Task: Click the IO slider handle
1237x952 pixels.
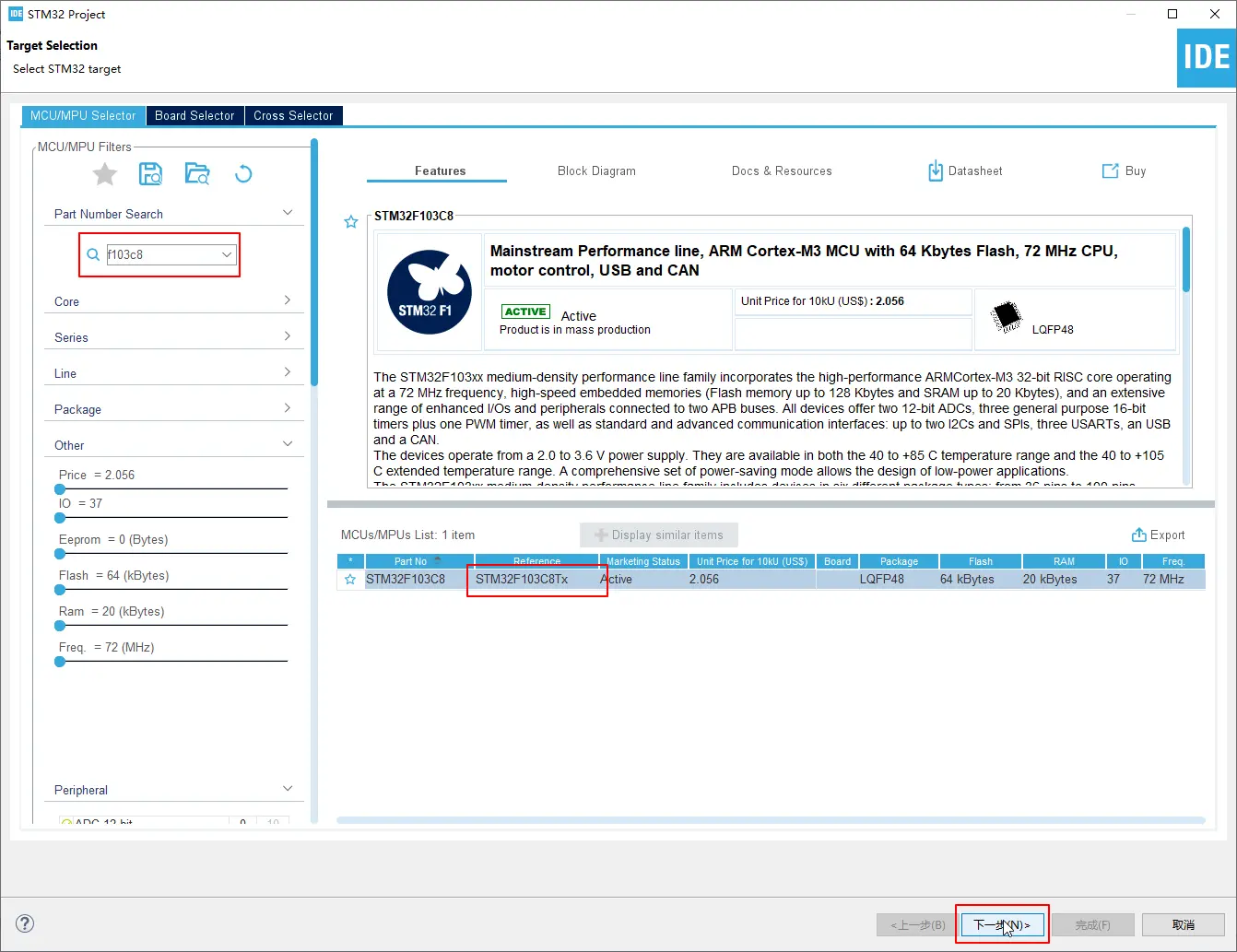Action: 60,518
